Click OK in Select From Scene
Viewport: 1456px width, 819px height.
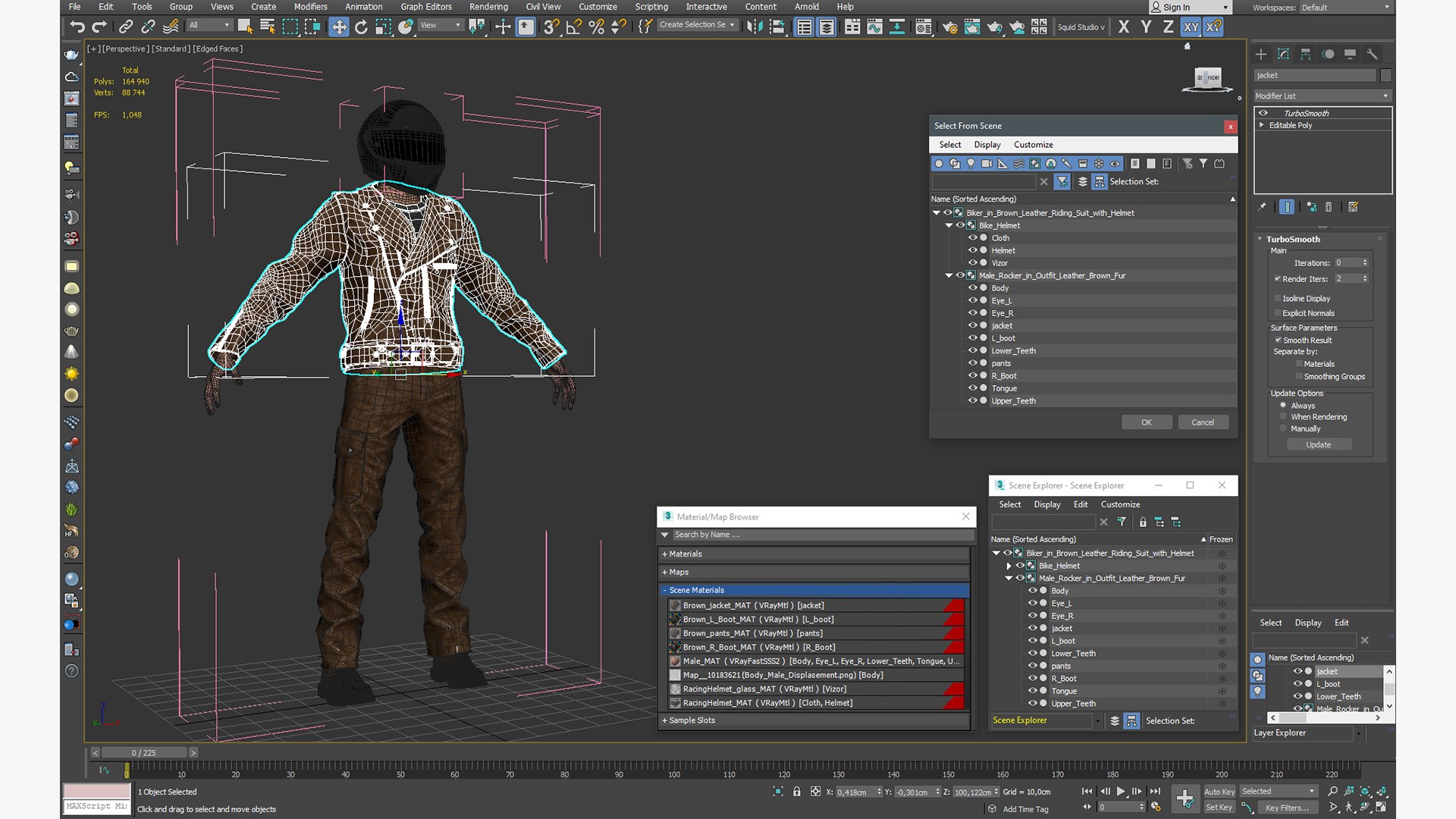(x=1147, y=422)
